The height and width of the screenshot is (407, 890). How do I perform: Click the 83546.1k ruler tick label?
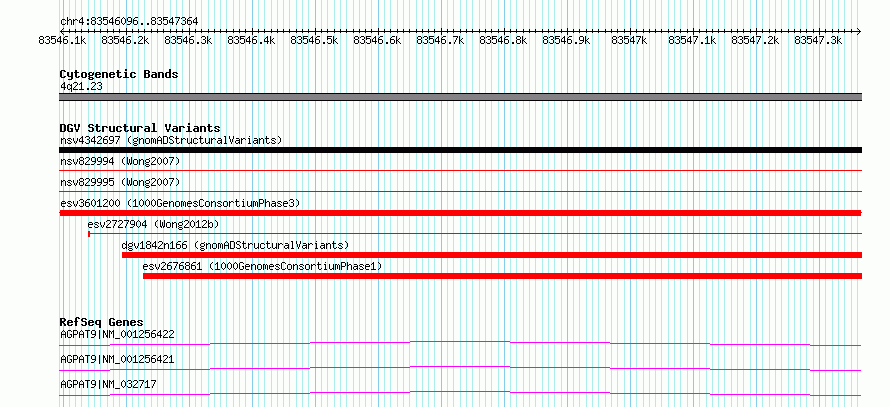coord(62,40)
